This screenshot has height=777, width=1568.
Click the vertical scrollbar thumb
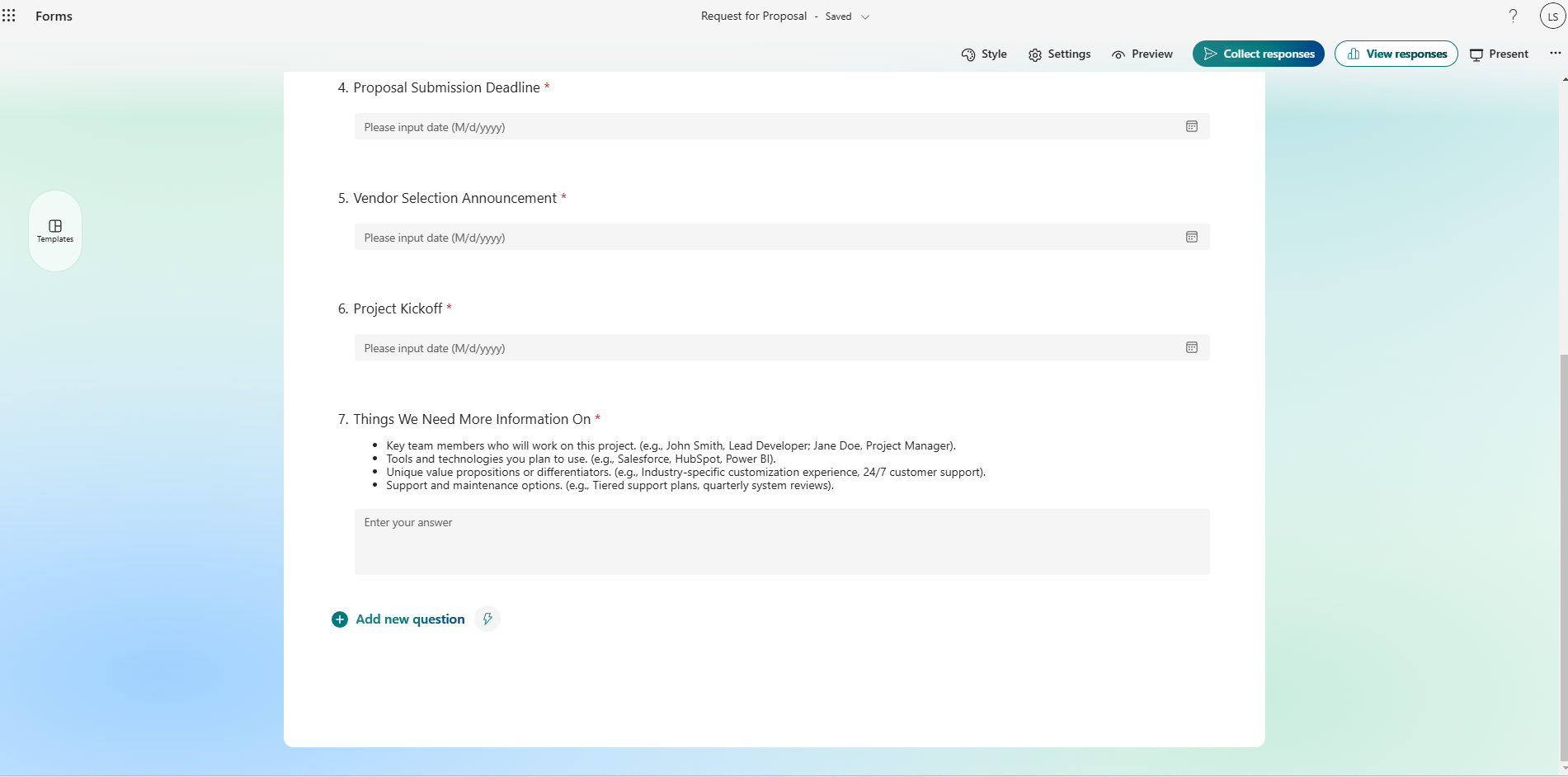[x=1564, y=557]
